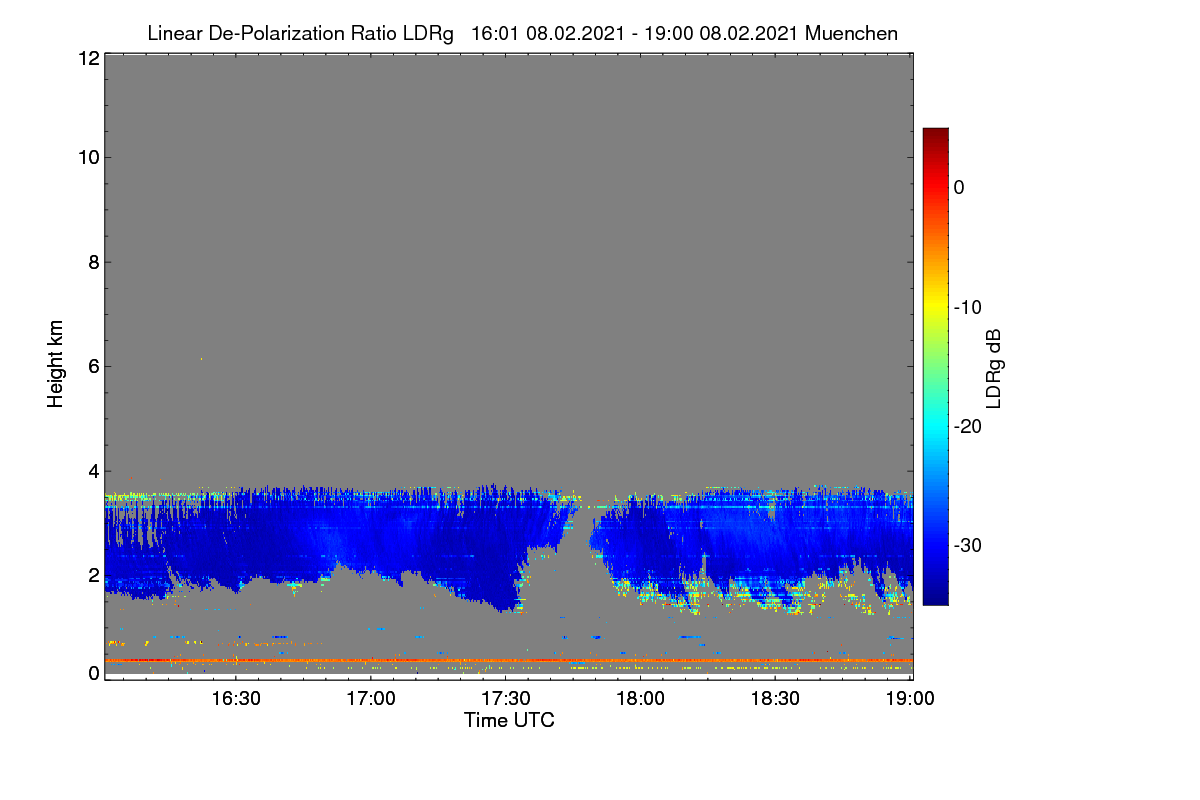The image size is (1200, 800).
Task: Click the 19:00 time axis label
Action: (909, 698)
